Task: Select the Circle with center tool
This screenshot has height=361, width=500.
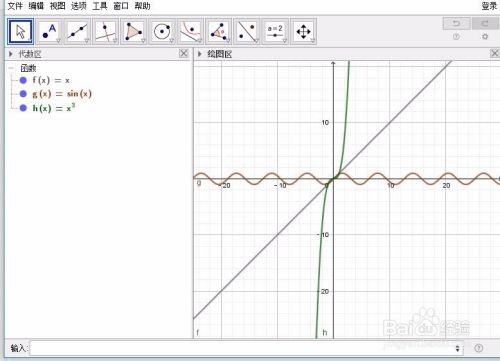Action: [162, 32]
